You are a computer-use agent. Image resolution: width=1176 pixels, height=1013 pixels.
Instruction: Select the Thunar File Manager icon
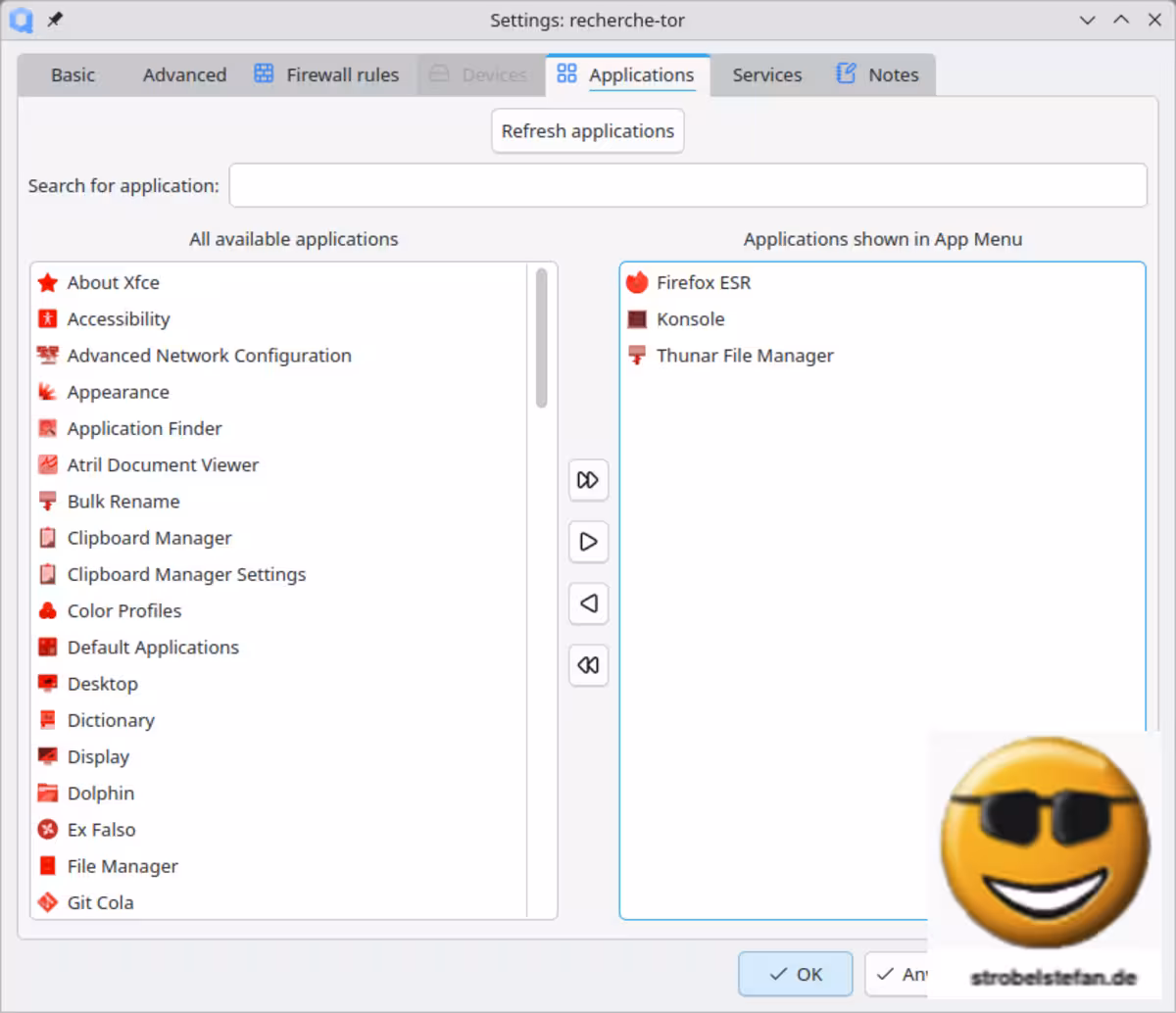coord(637,355)
